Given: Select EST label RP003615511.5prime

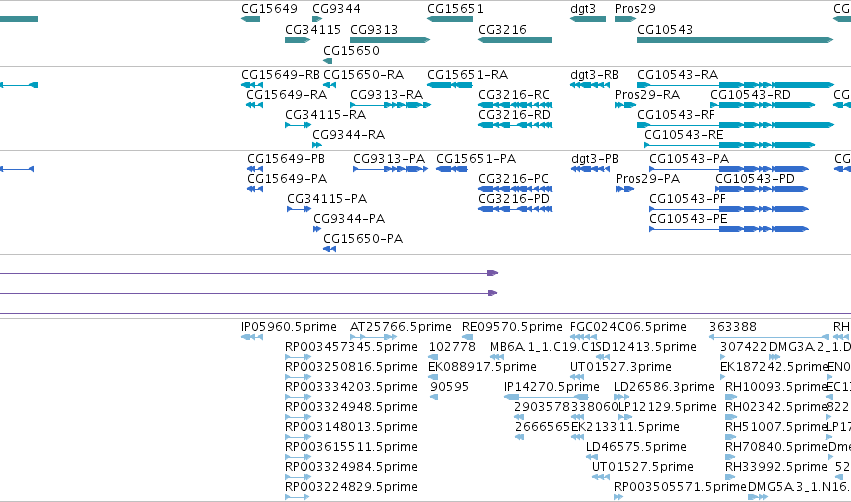Looking at the screenshot, I should point(351,447).
